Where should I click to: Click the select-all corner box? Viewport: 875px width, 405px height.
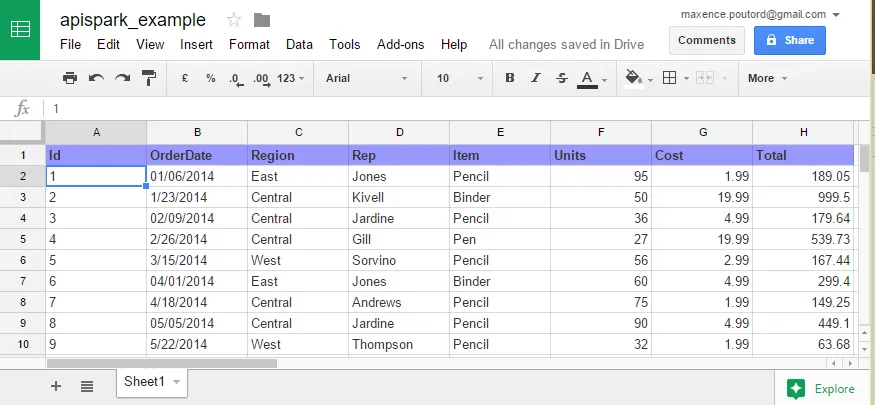point(22,132)
